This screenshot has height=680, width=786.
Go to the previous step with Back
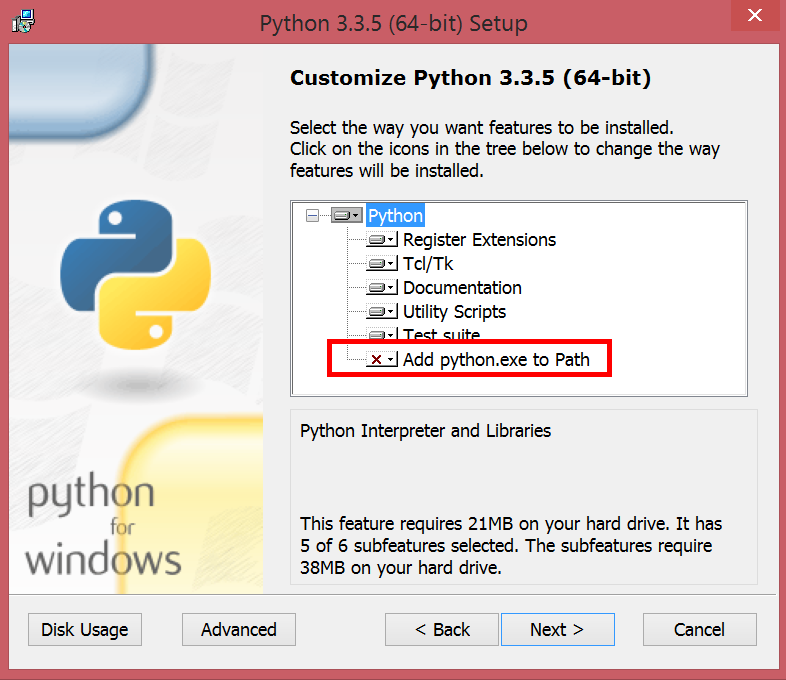click(442, 629)
